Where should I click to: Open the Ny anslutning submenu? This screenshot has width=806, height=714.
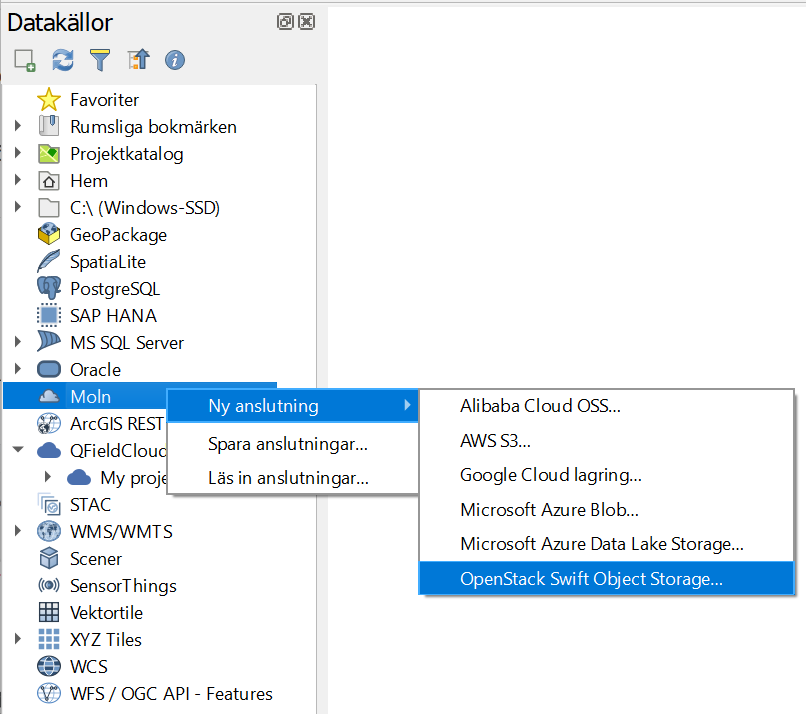pos(293,406)
